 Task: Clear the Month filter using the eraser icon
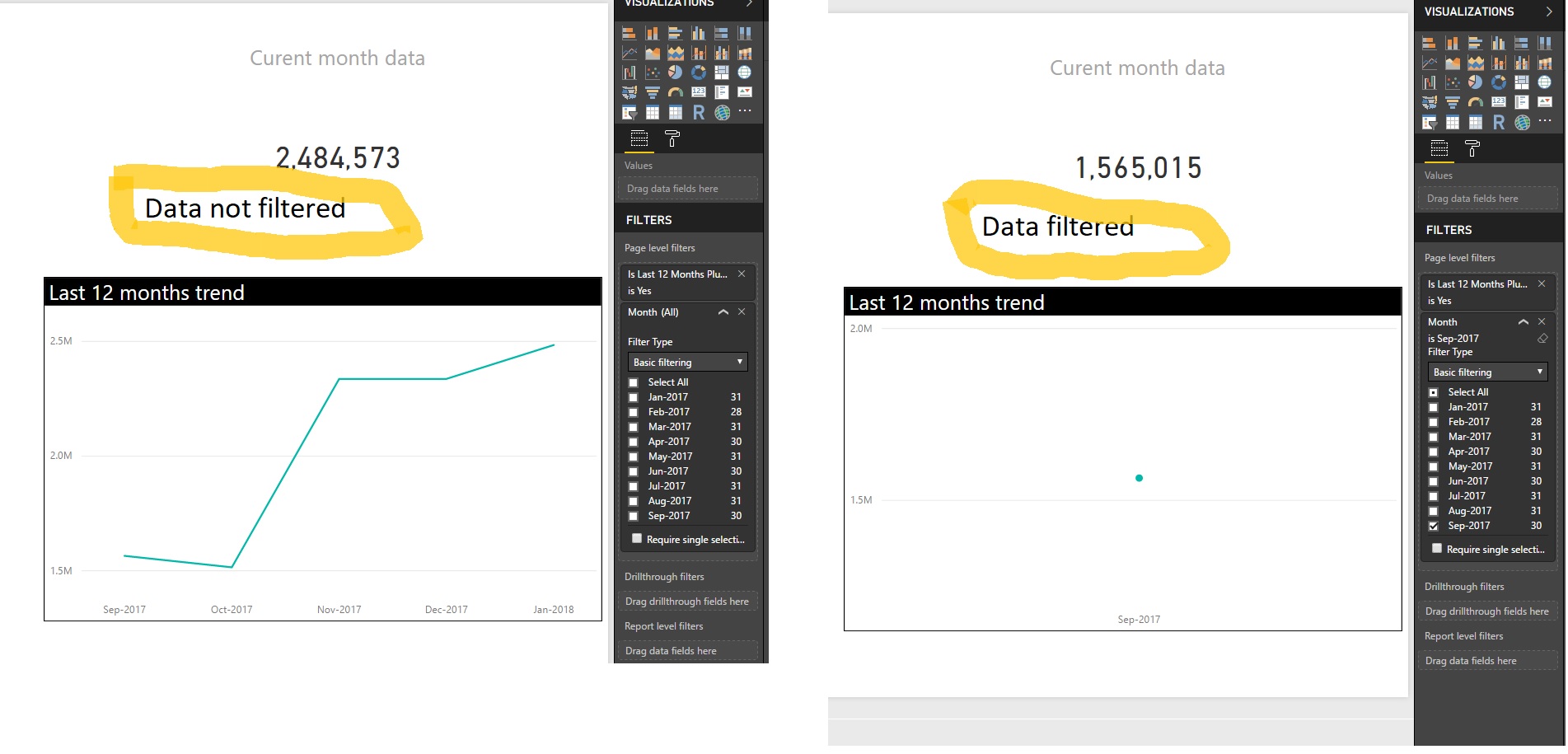pyautogui.click(x=1542, y=339)
